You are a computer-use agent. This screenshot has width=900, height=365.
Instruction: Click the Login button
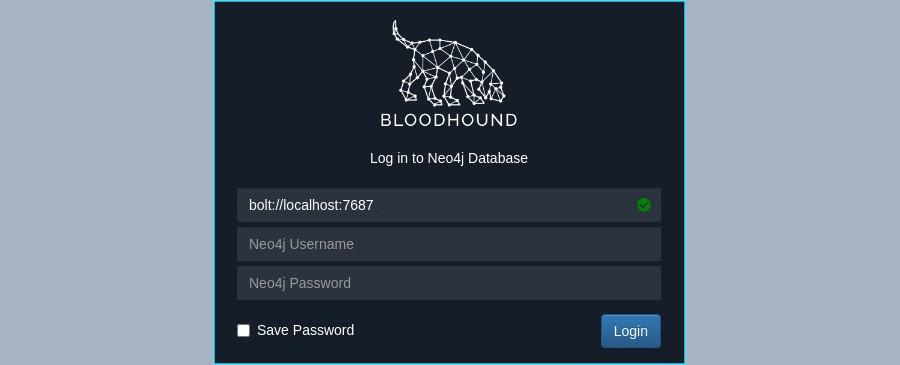(631, 331)
